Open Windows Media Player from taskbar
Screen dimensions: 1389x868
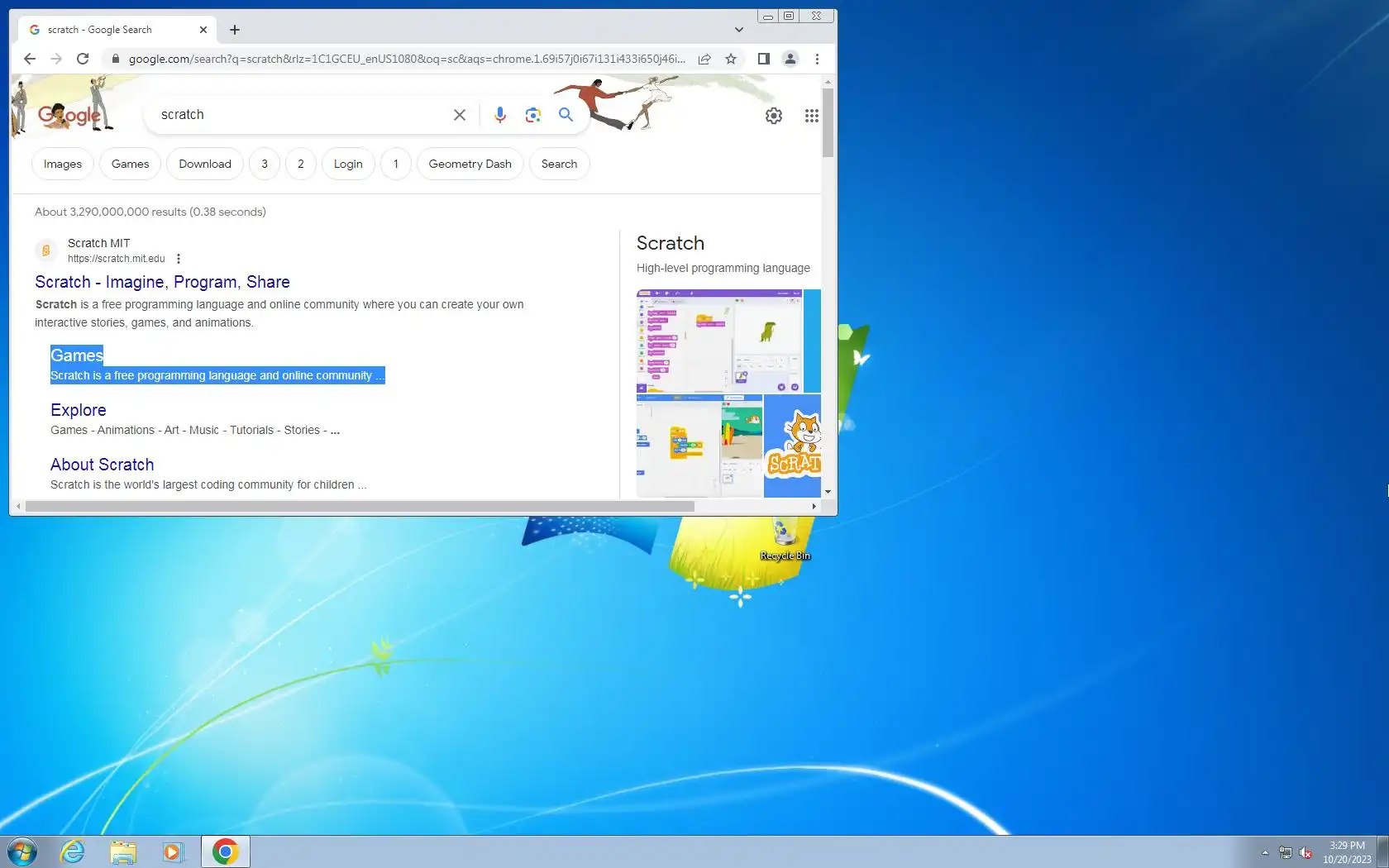(172, 851)
